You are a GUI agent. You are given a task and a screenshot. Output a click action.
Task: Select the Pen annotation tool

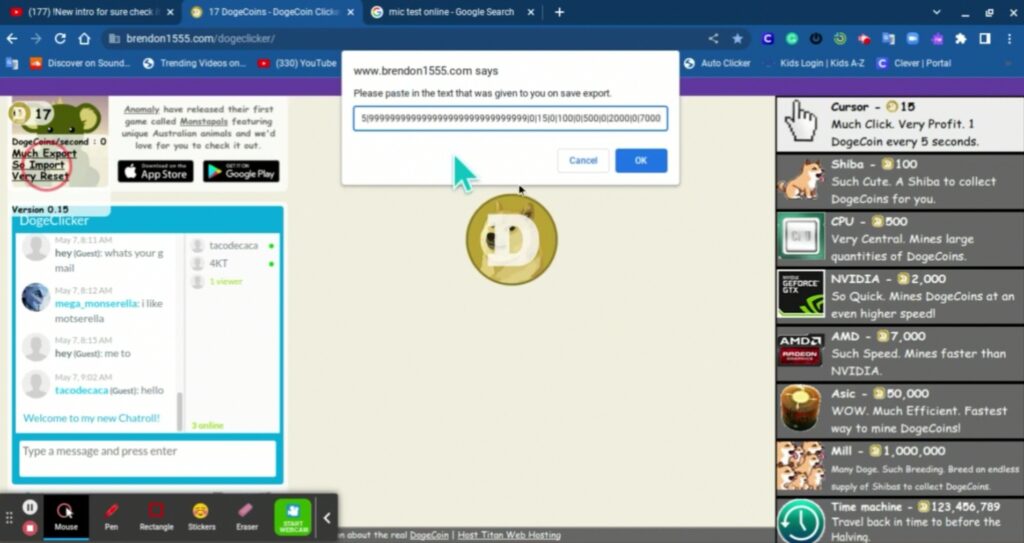point(112,516)
